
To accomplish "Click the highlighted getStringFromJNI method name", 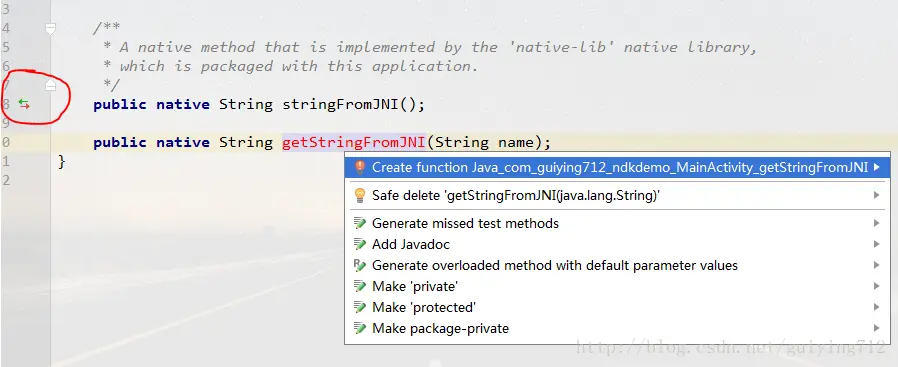I will [353, 142].
